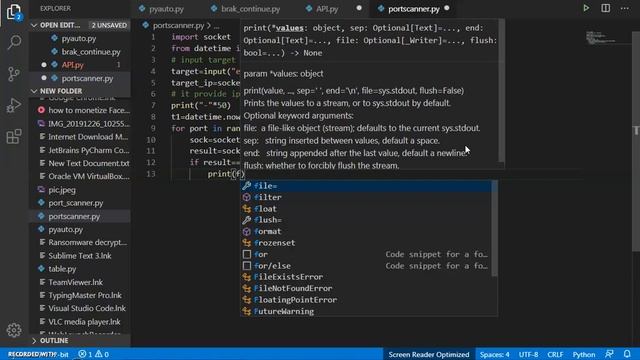Select pyauto.py in Open Editors
This screenshot has height=360, width=640.
coord(80,38)
